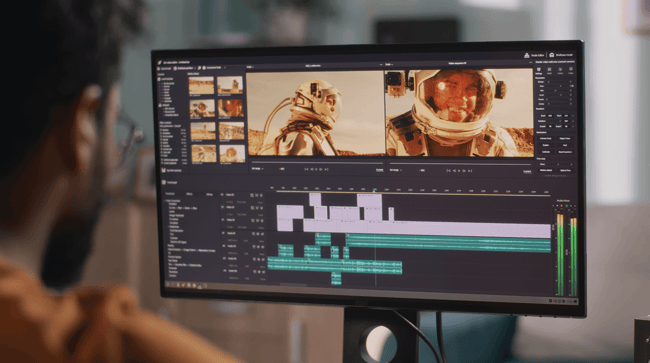Click the play button under the right preview

coord(459,170)
